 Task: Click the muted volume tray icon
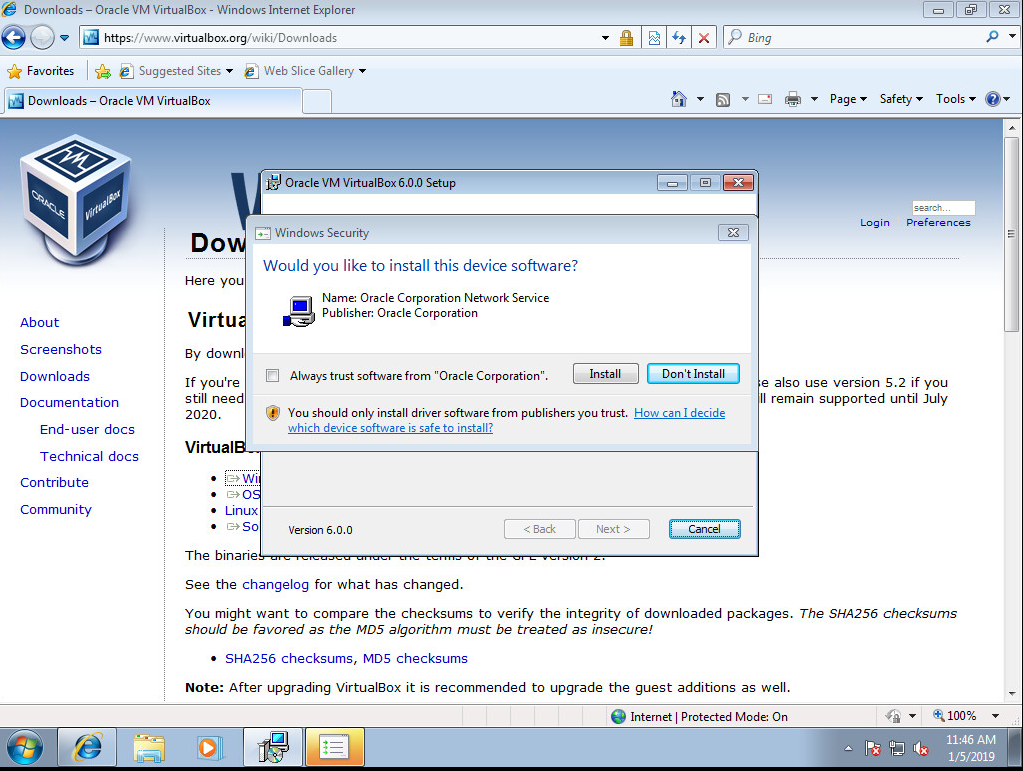click(x=921, y=748)
